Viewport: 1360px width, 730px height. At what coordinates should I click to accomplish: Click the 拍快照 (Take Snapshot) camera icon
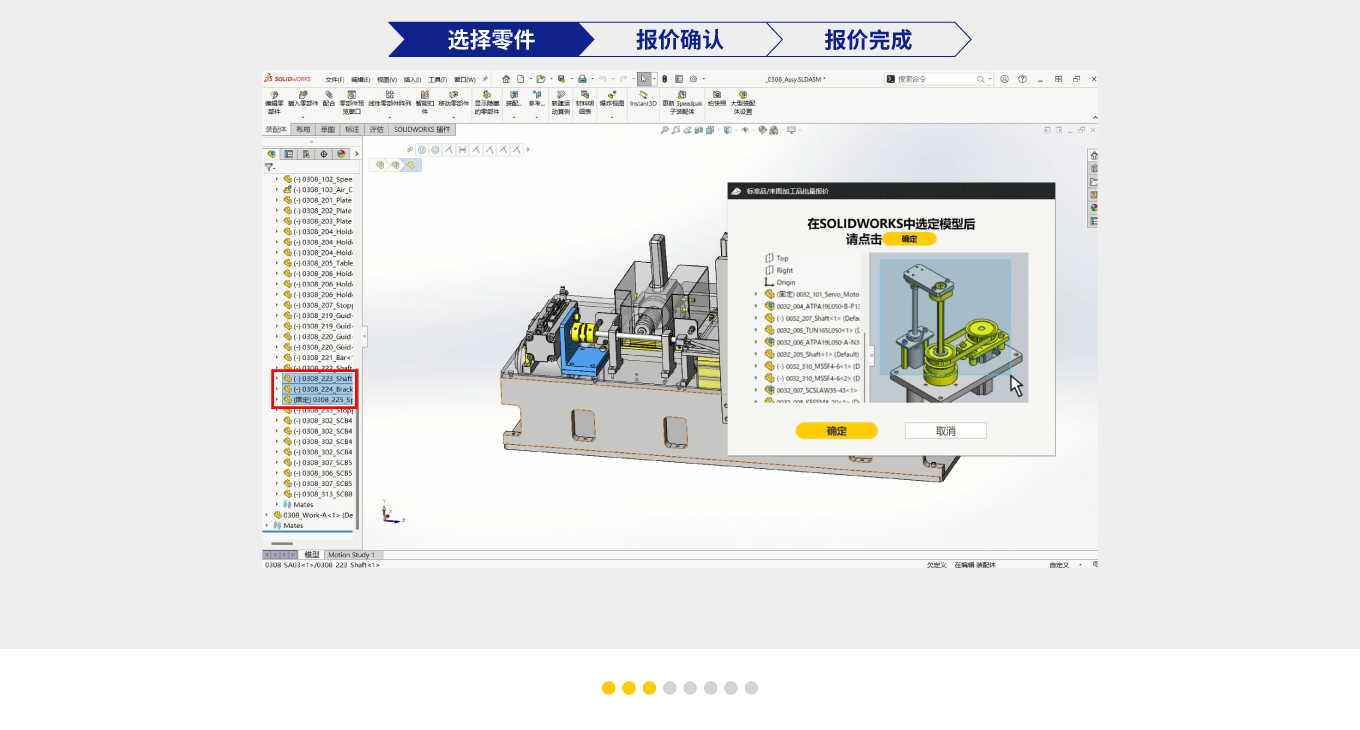click(716, 98)
